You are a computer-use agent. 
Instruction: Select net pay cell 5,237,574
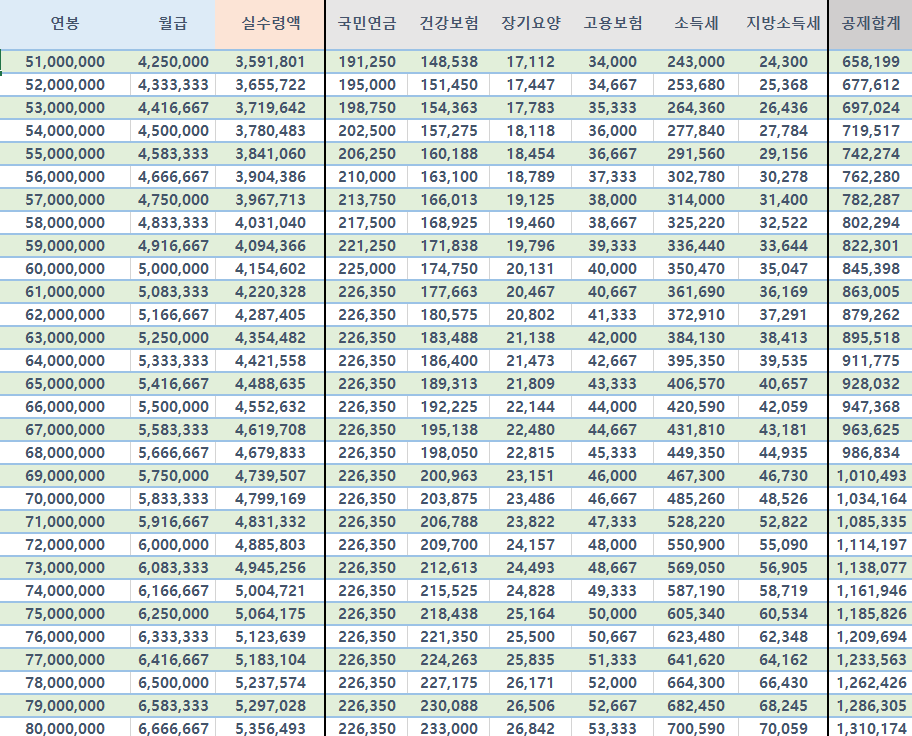pyautogui.click(x=270, y=682)
